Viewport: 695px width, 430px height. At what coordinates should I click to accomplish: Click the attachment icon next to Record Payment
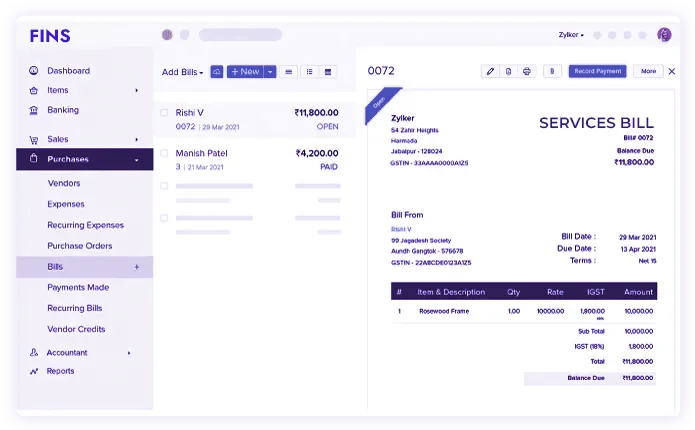click(552, 72)
